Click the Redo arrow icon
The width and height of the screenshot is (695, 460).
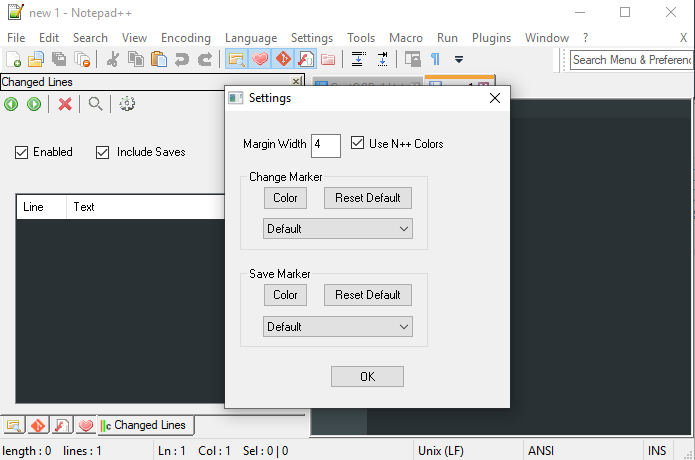point(205,59)
